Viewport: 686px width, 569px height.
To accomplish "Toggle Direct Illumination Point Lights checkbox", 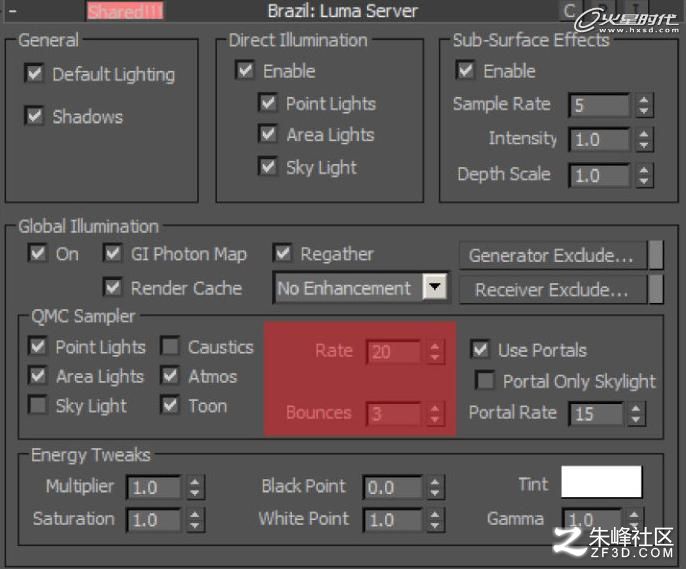I will click(268, 103).
